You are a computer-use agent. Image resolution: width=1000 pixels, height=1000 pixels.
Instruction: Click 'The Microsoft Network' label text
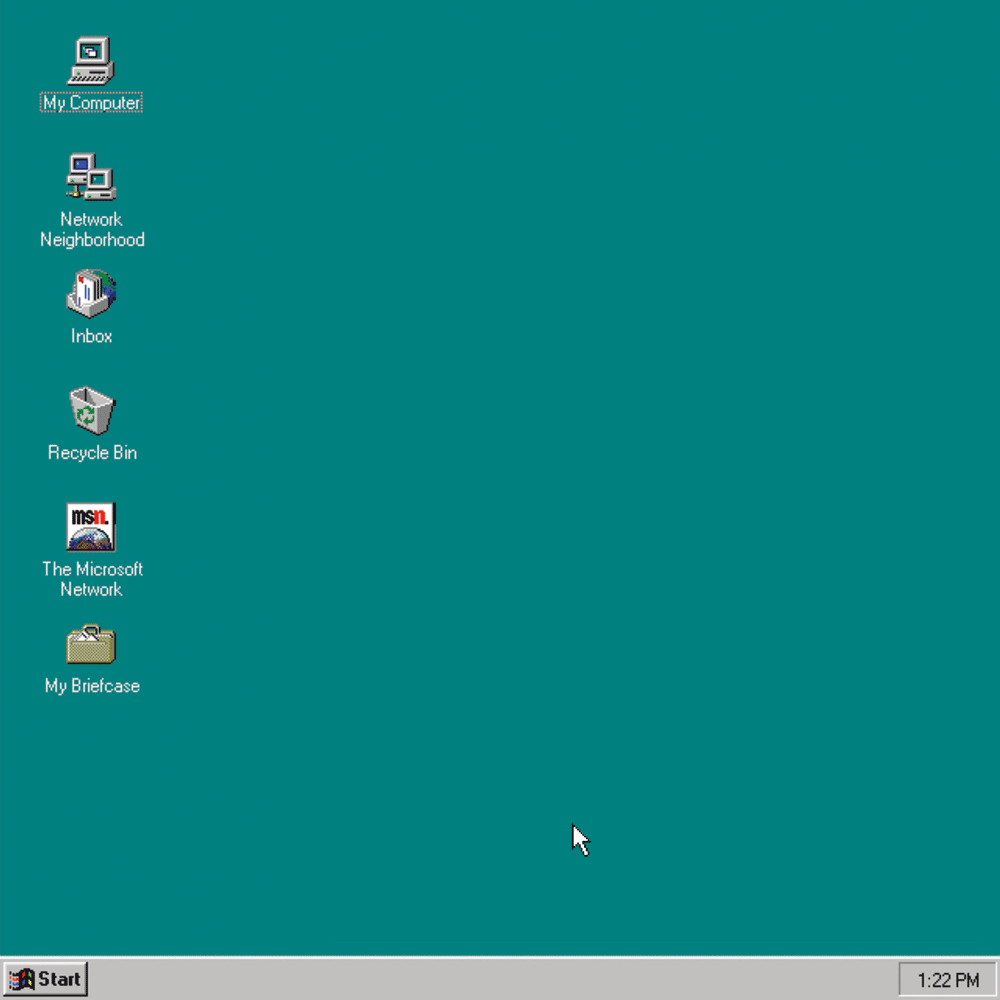[x=92, y=579]
